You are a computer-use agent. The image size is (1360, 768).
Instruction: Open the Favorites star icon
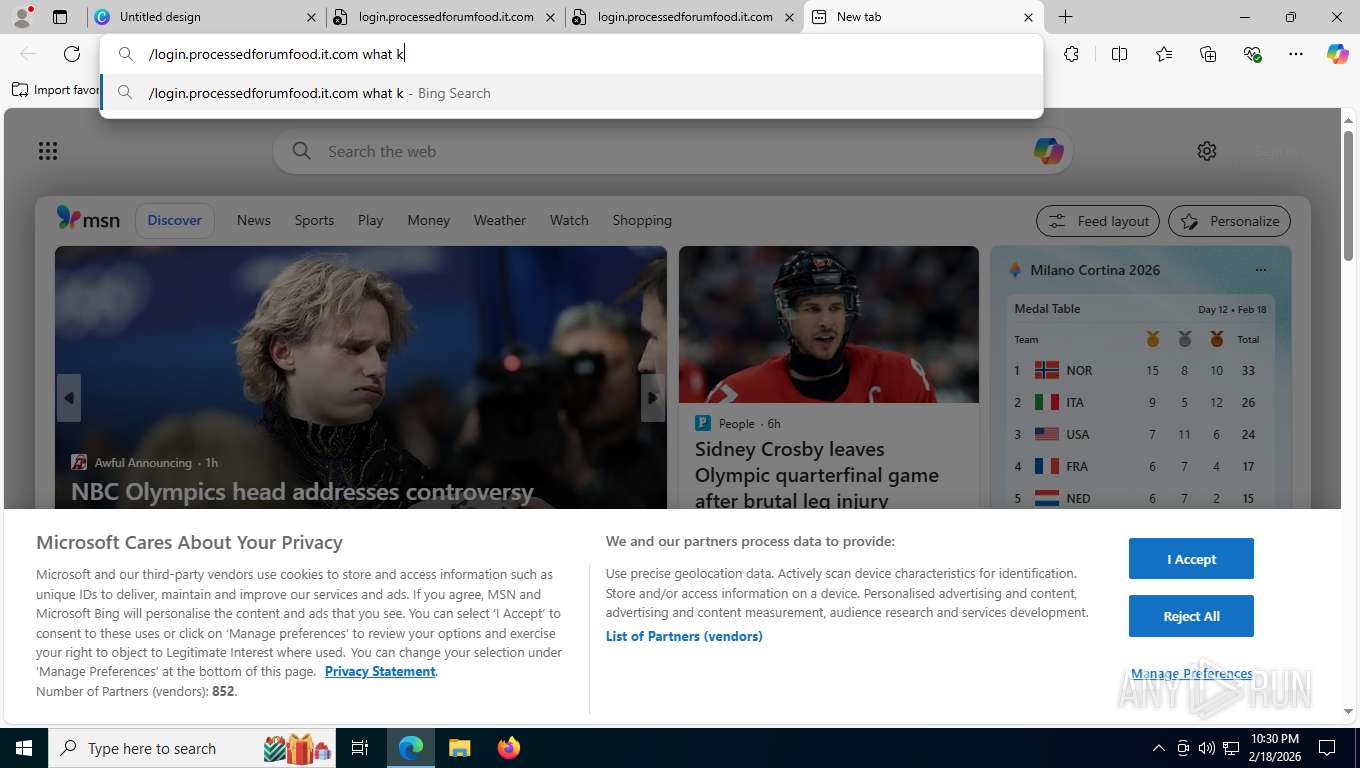point(1164,54)
